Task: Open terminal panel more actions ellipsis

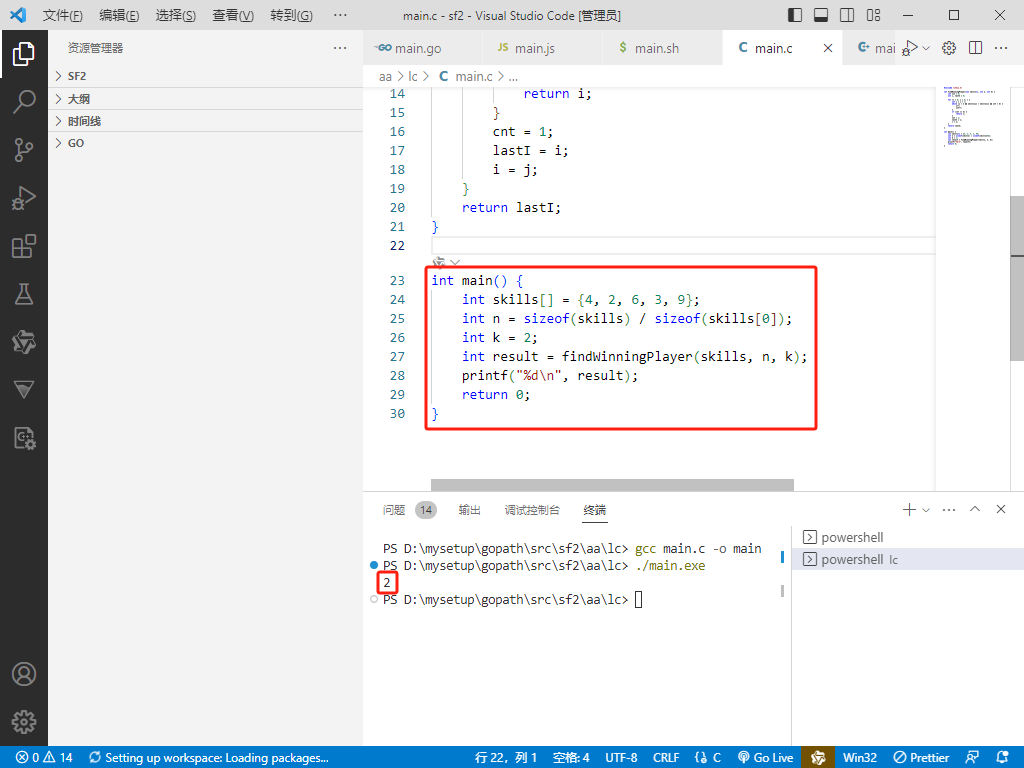Action: point(949,509)
